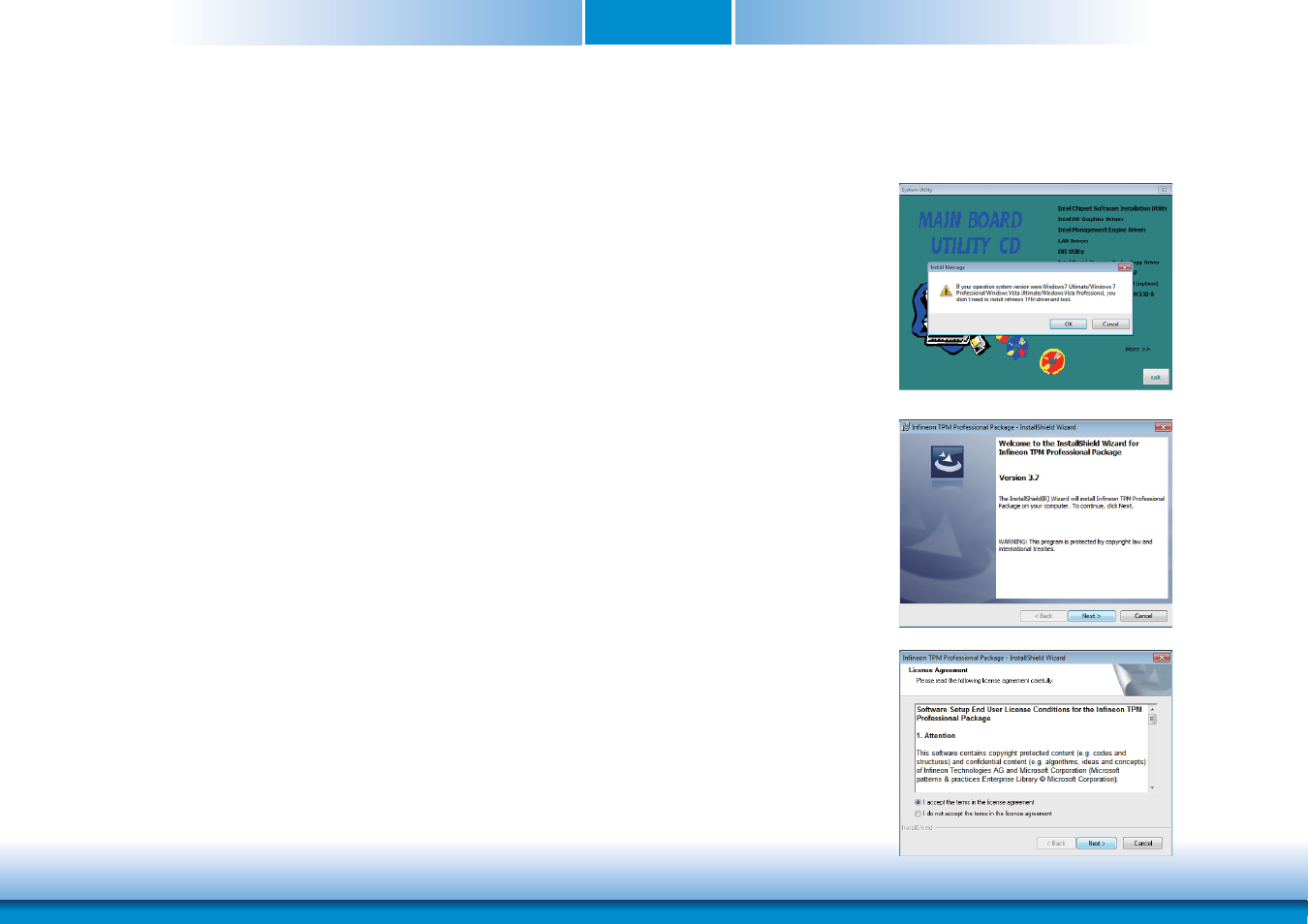This screenshot has width=1308, height=924.
Task: Click 'MAIN BOARD UTILITY CD' title text
Action: click(971, 233)
